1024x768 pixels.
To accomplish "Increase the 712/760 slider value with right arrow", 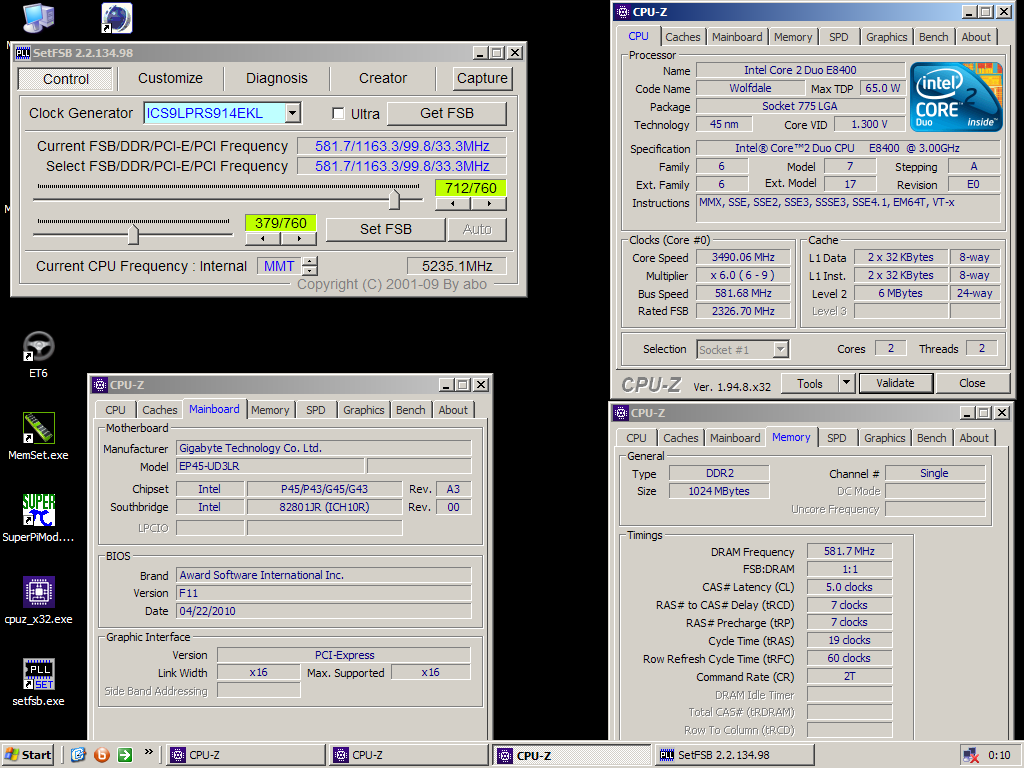I will tap(488, 204).
